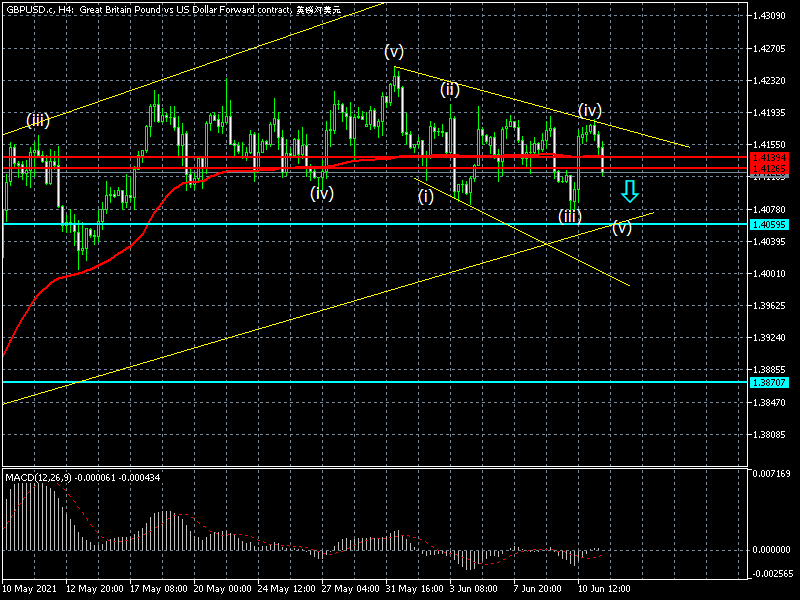Click the (iv) label near 27 May candles

point(321,192)
